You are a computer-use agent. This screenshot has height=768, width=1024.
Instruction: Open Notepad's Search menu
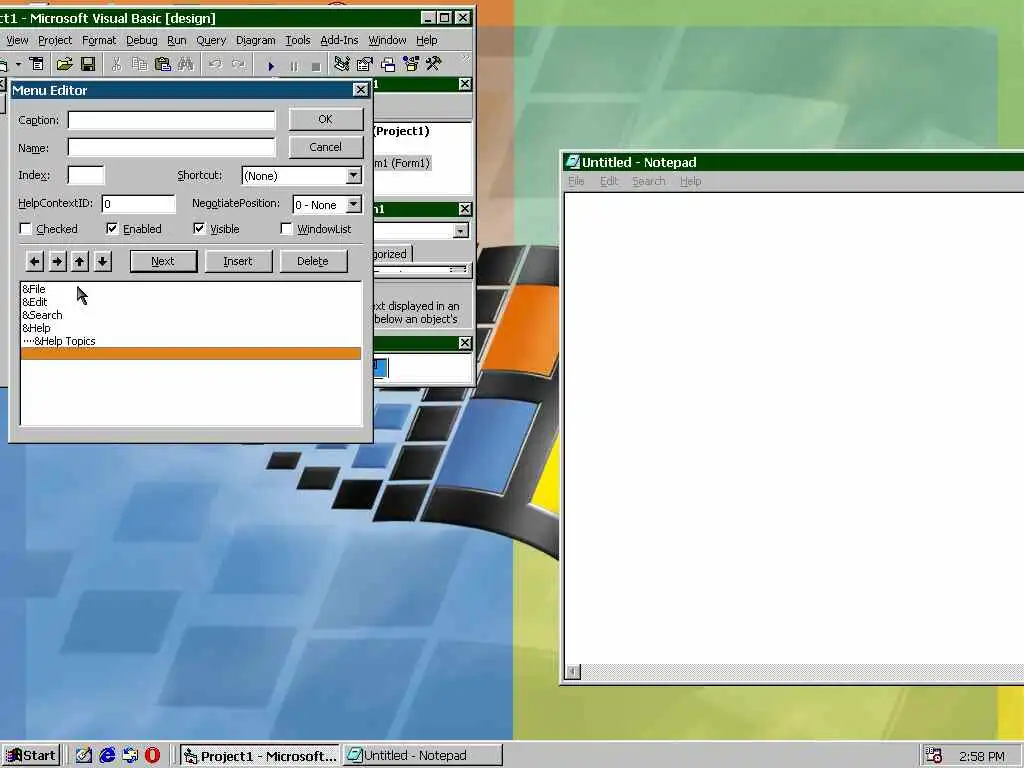648,182
